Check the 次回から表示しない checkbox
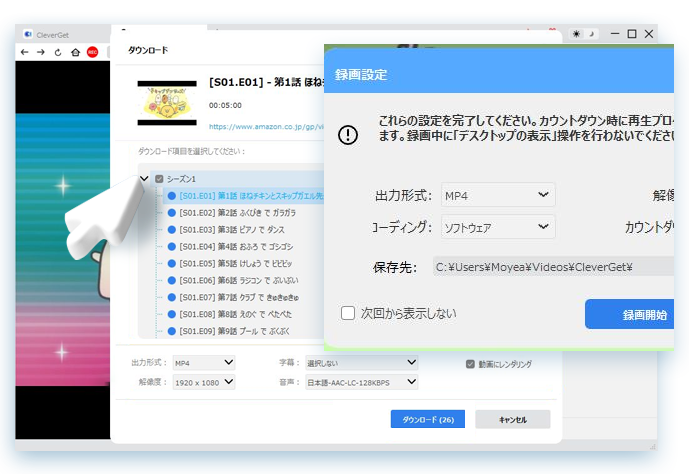Screen dimensions: 689x474 coord(348,313)
